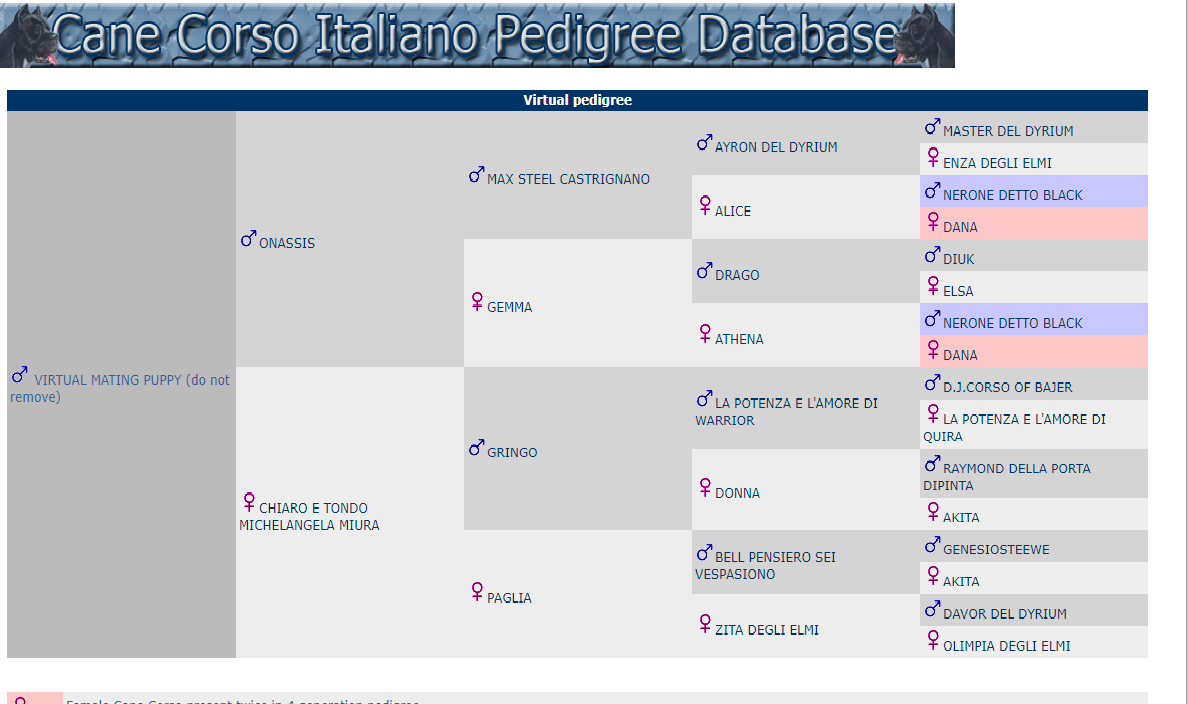Open DAVOR DEL DYRIUM entry
This screenshot has height=704, width=1188.
click(x=1005, y=615)
